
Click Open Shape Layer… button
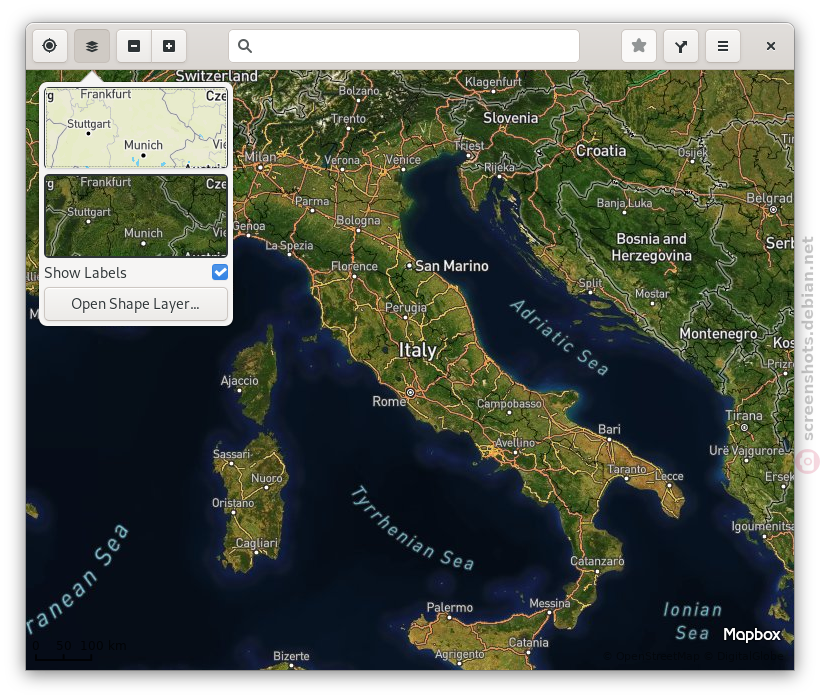(x=136, y=304)
